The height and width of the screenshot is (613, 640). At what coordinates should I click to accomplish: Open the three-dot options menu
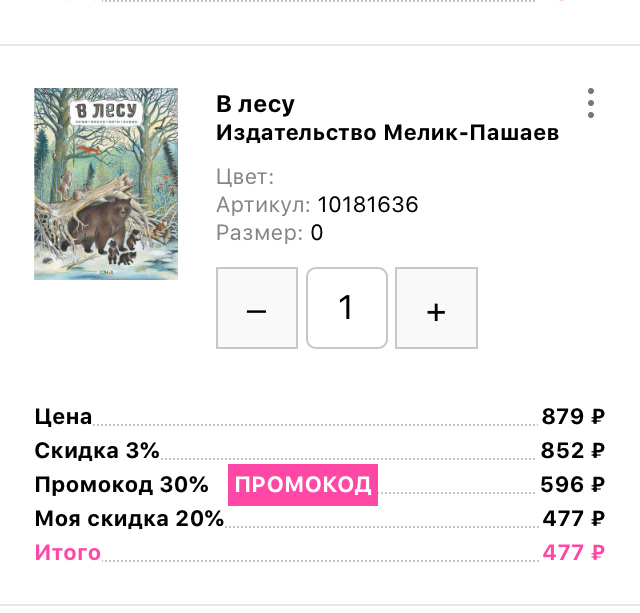tap(591, 103)
